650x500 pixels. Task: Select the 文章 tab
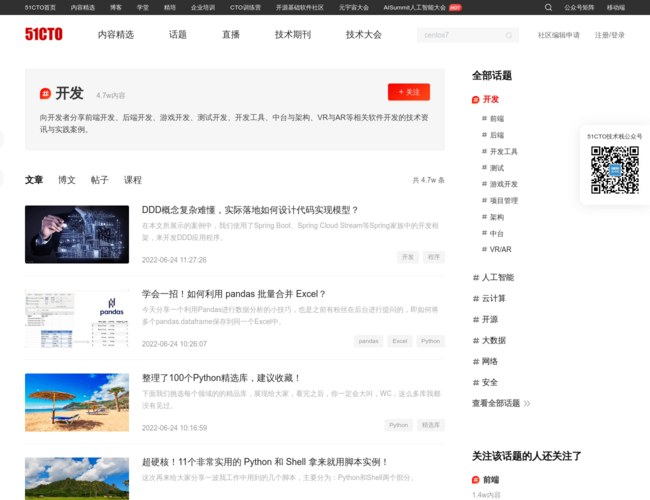click(34, 180)
